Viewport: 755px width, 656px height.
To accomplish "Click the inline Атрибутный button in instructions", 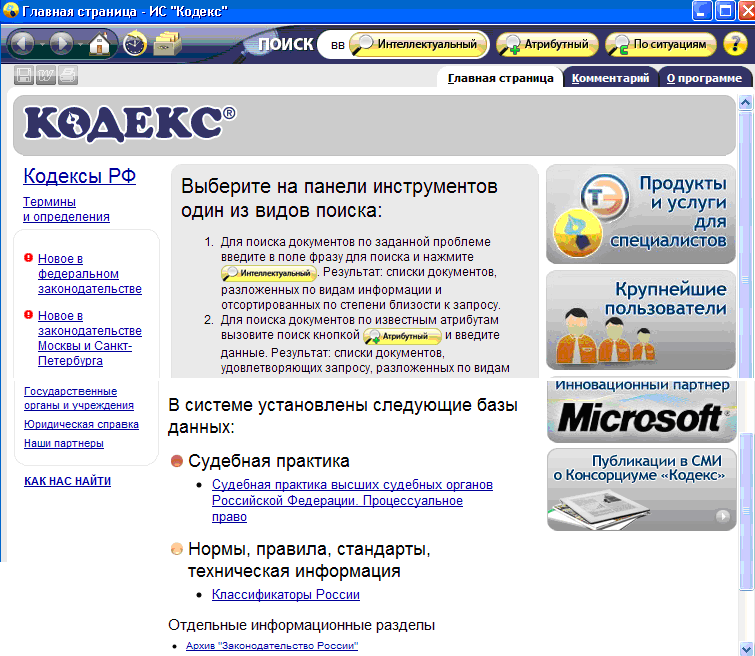I will coord(402,336).
